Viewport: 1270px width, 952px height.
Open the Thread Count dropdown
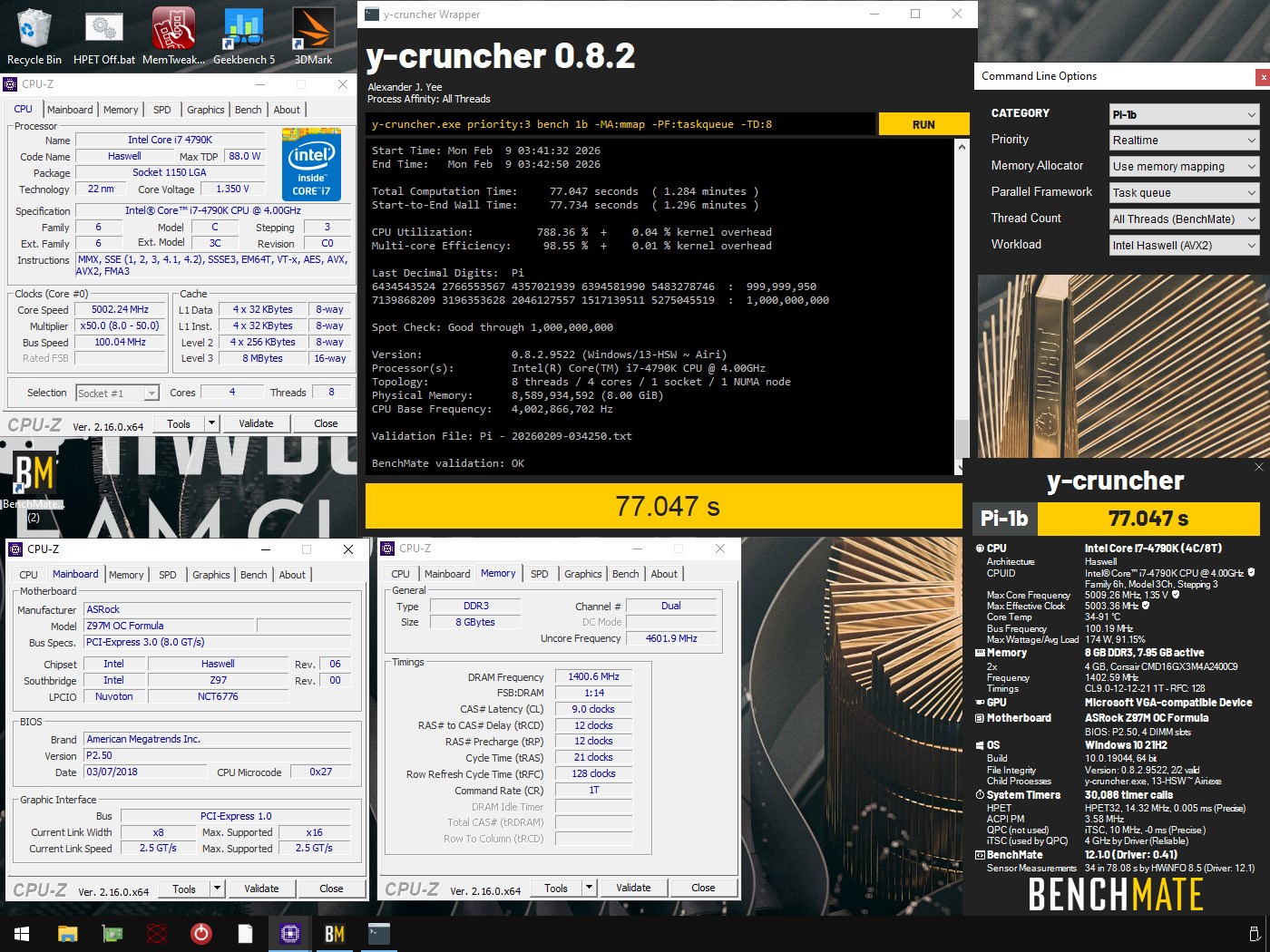click(x=1185, y=219)
